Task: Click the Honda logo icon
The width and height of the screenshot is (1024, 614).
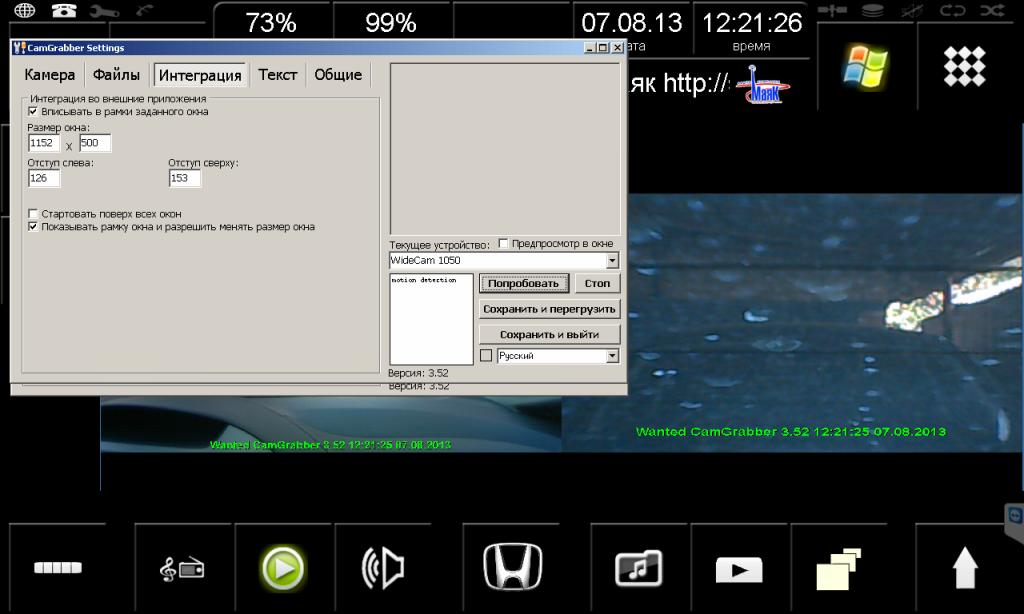Action: (513, 568)
